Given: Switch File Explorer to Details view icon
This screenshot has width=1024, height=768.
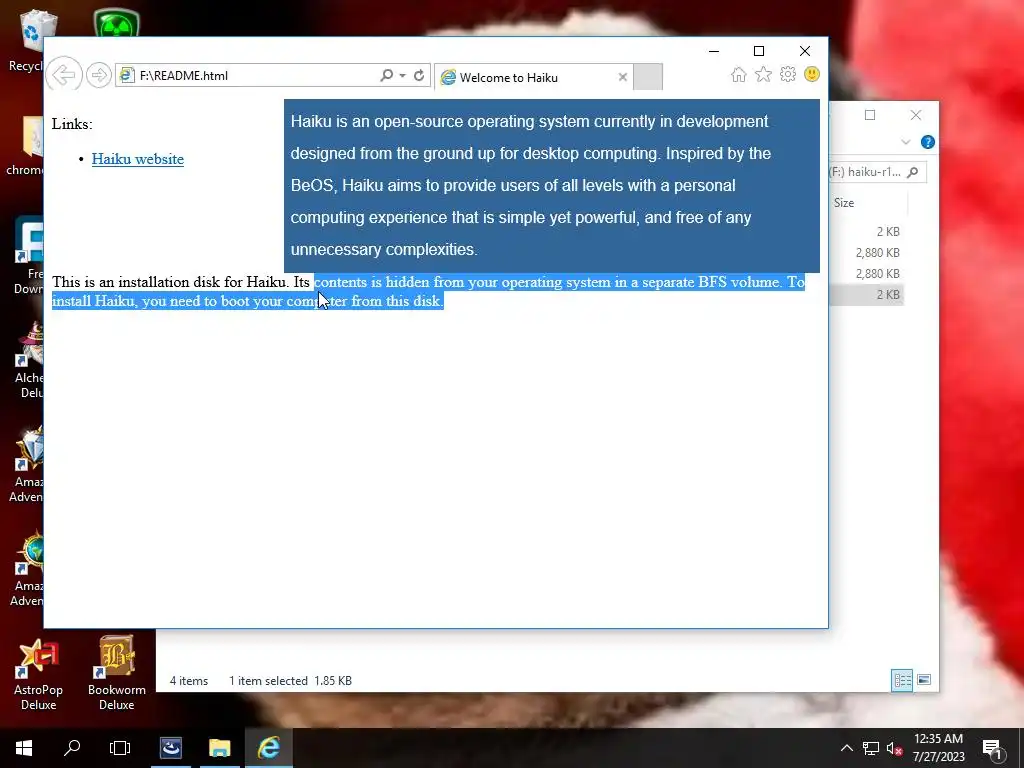Looking at the screenshot, I should (902, 680).
